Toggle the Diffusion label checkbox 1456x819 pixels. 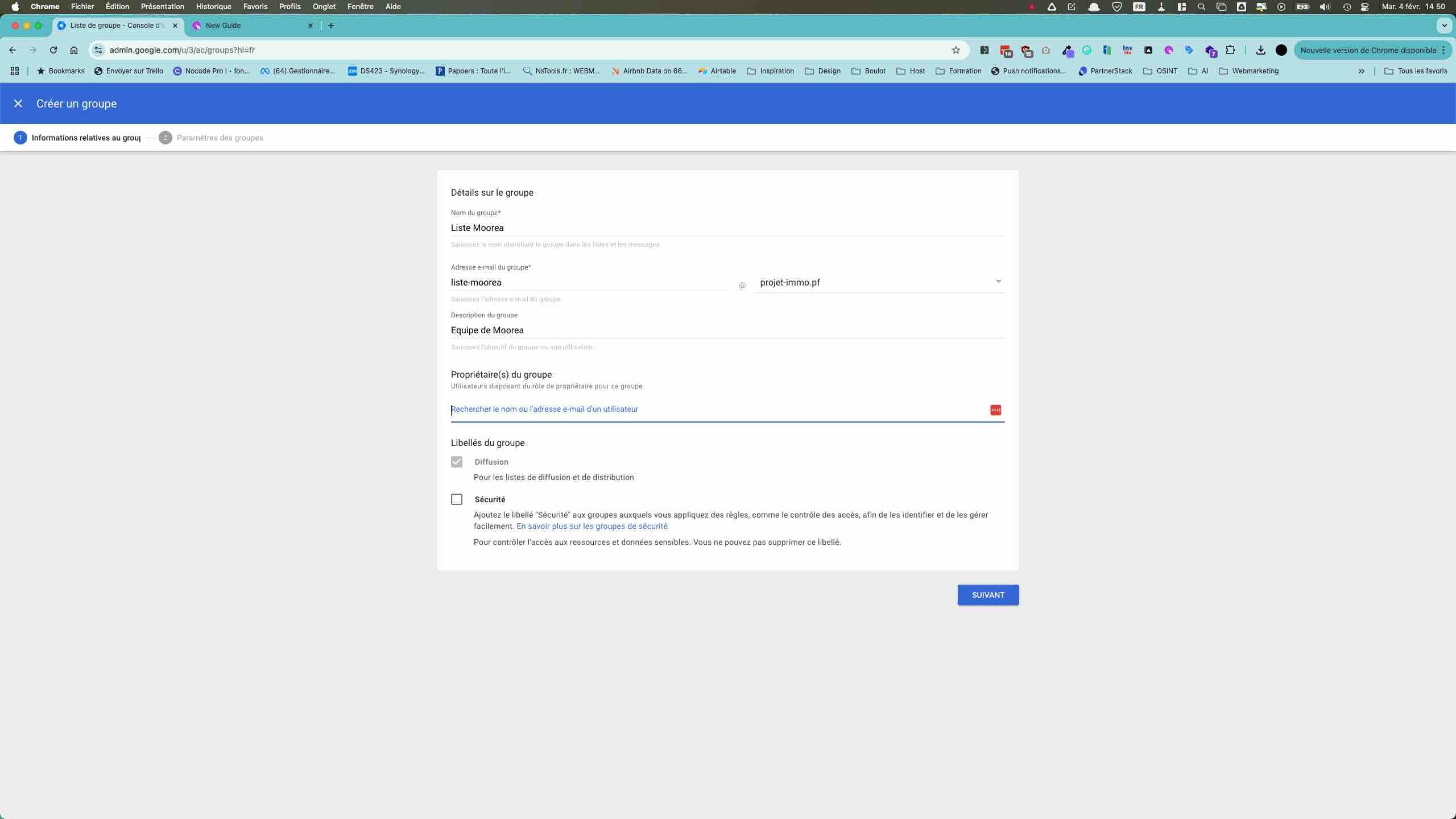457,462
